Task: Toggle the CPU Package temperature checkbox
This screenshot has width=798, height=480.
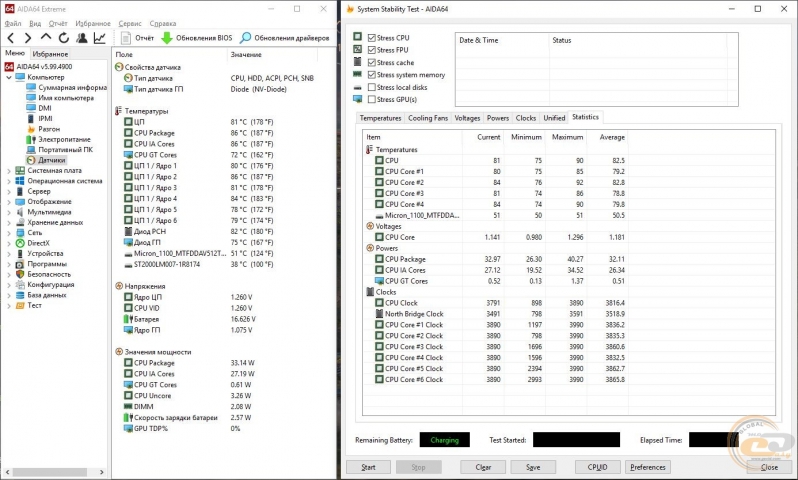Action: point(128,133)
